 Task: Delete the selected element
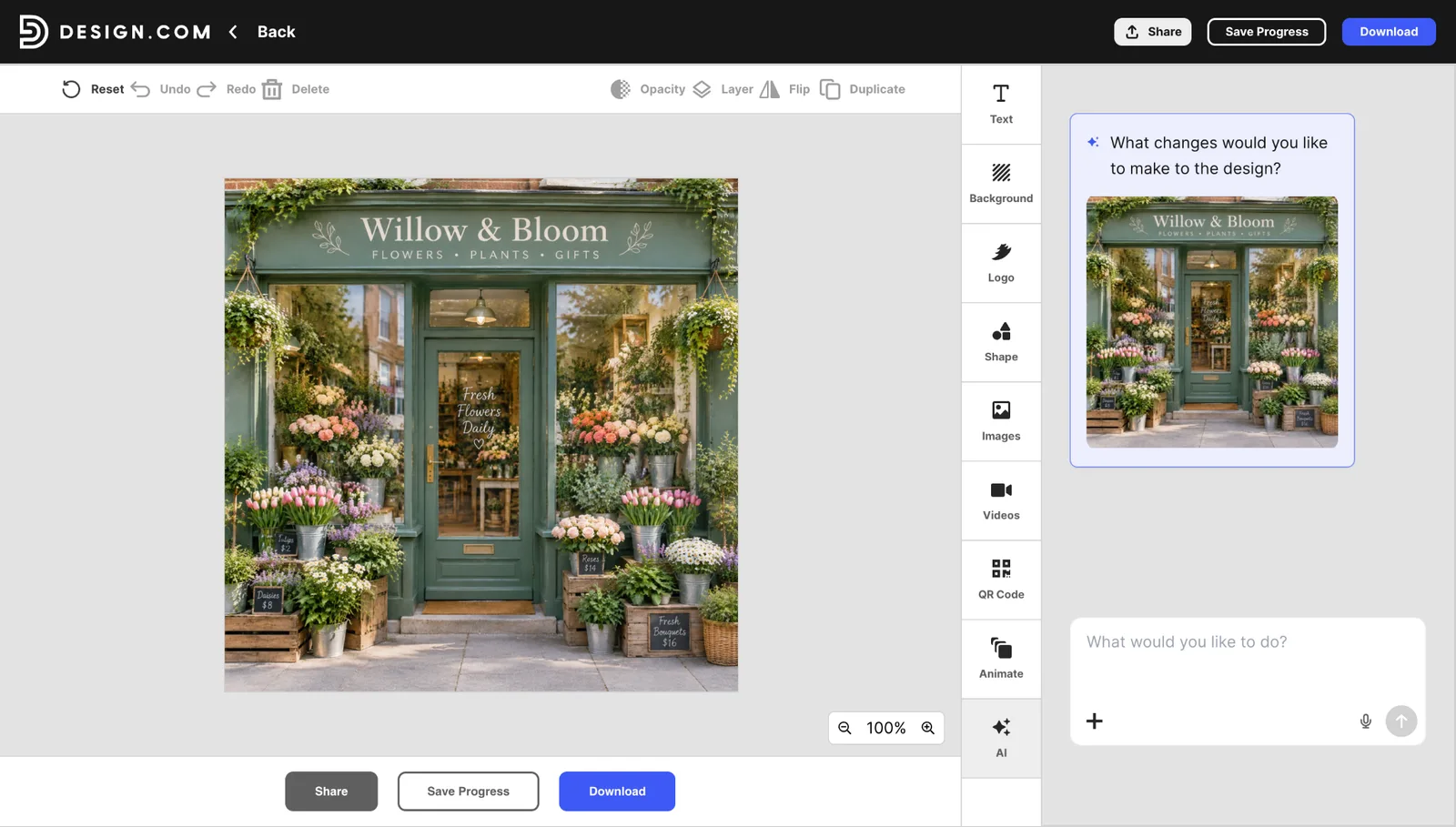pos(296,89)
